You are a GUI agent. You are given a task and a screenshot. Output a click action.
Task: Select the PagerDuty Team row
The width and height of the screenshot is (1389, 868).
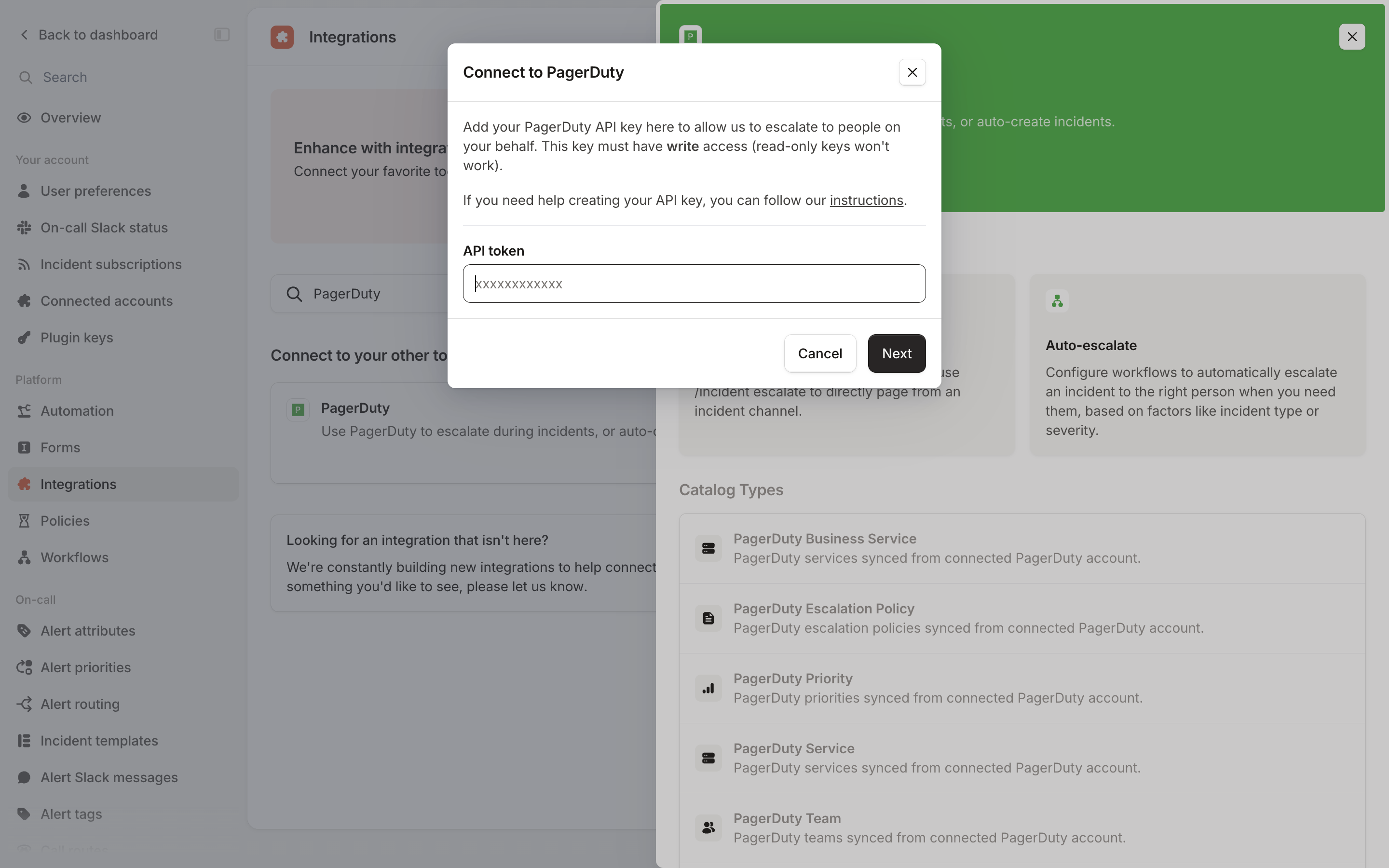[x=1021, y=828]
